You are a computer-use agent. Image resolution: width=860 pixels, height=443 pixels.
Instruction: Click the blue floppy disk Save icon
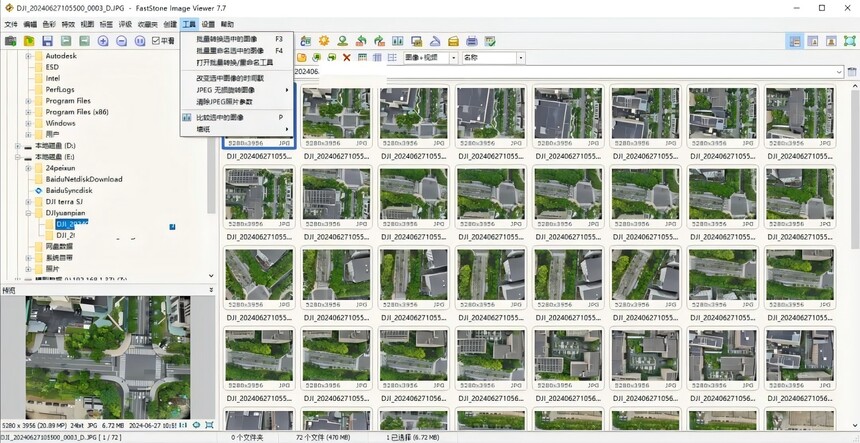(x=47, y=41)
